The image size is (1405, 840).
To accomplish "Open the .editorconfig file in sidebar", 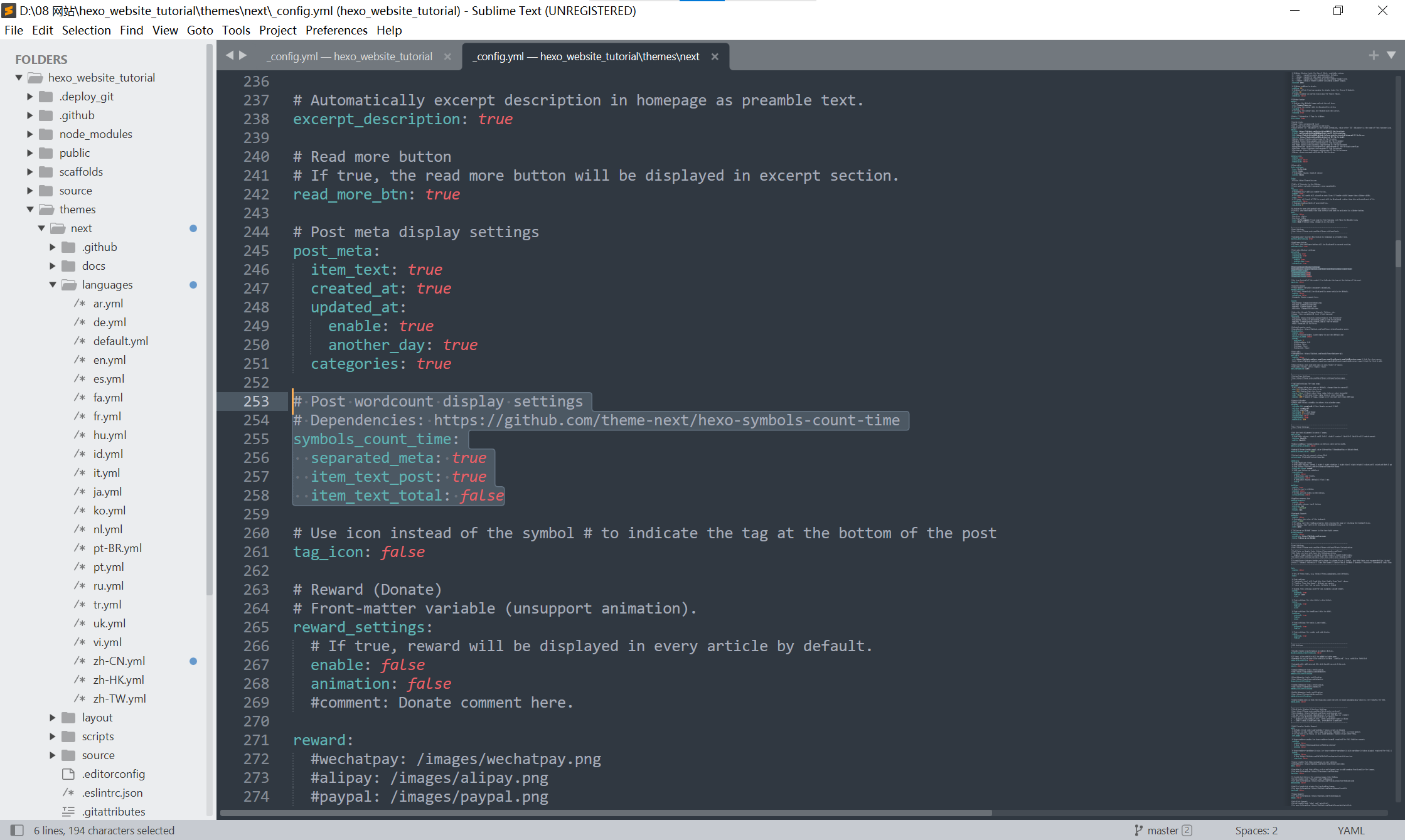I will coord(113,774).
